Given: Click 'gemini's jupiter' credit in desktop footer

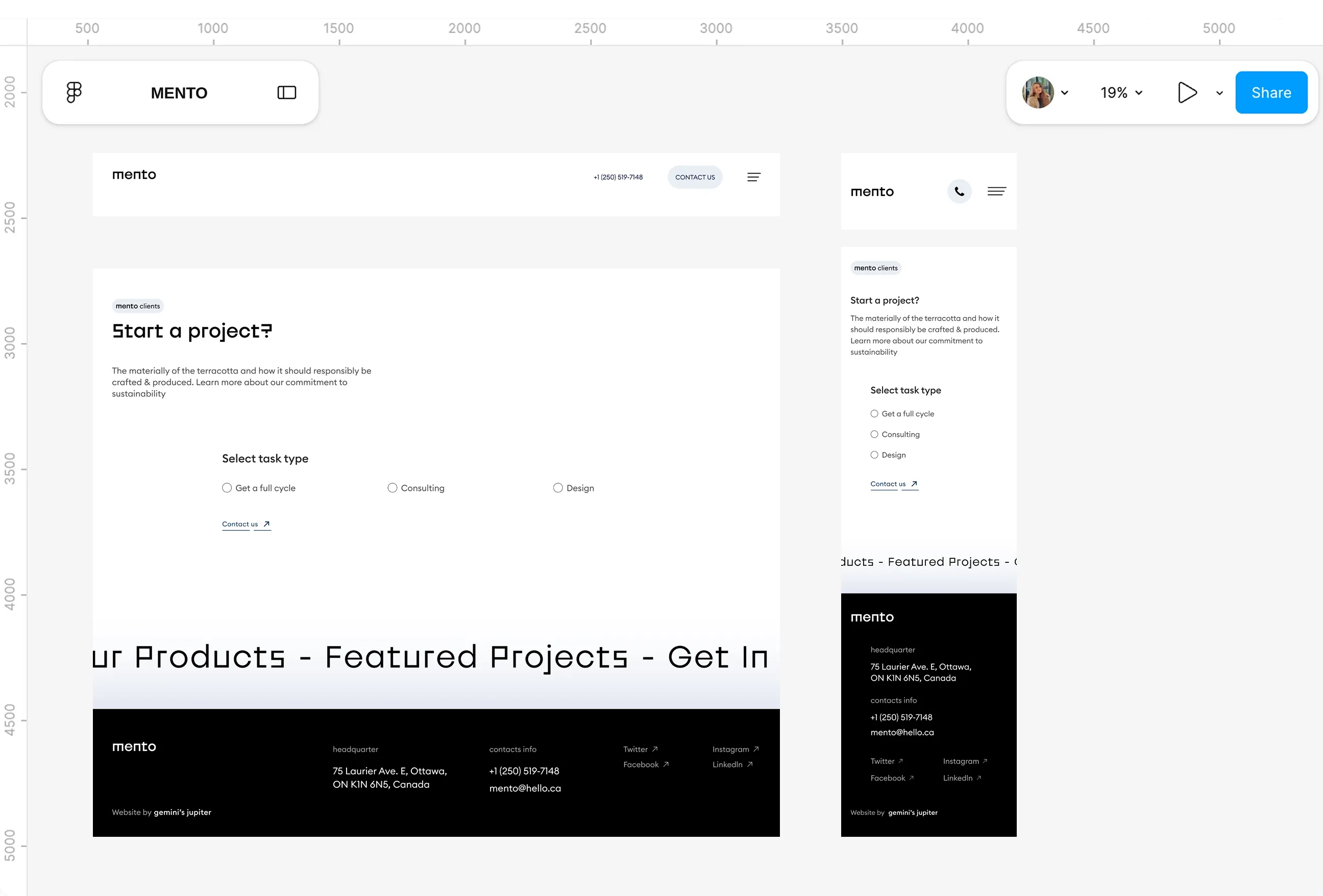Looking at the screenshot, I should tap(182, 813).
